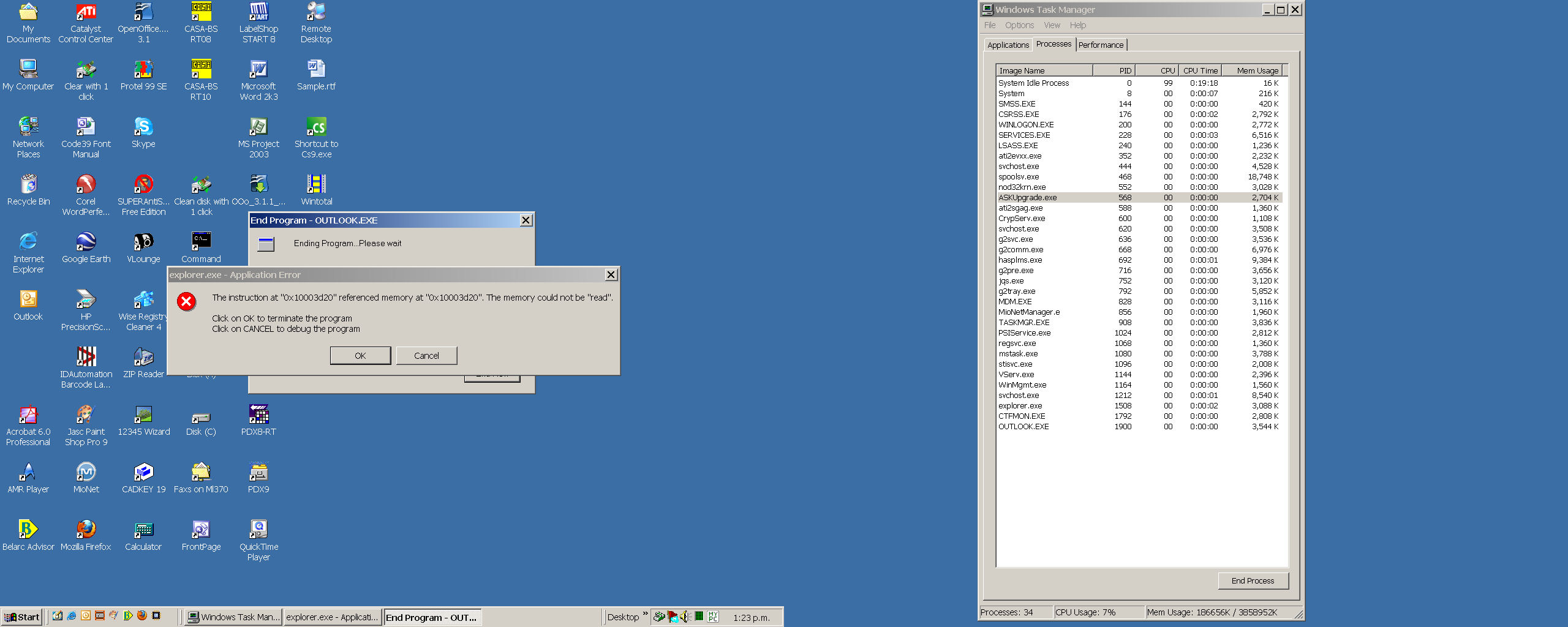Select the explorer.exe process row
This screenshot has height=627, width=1568.
click(1139, 405)
